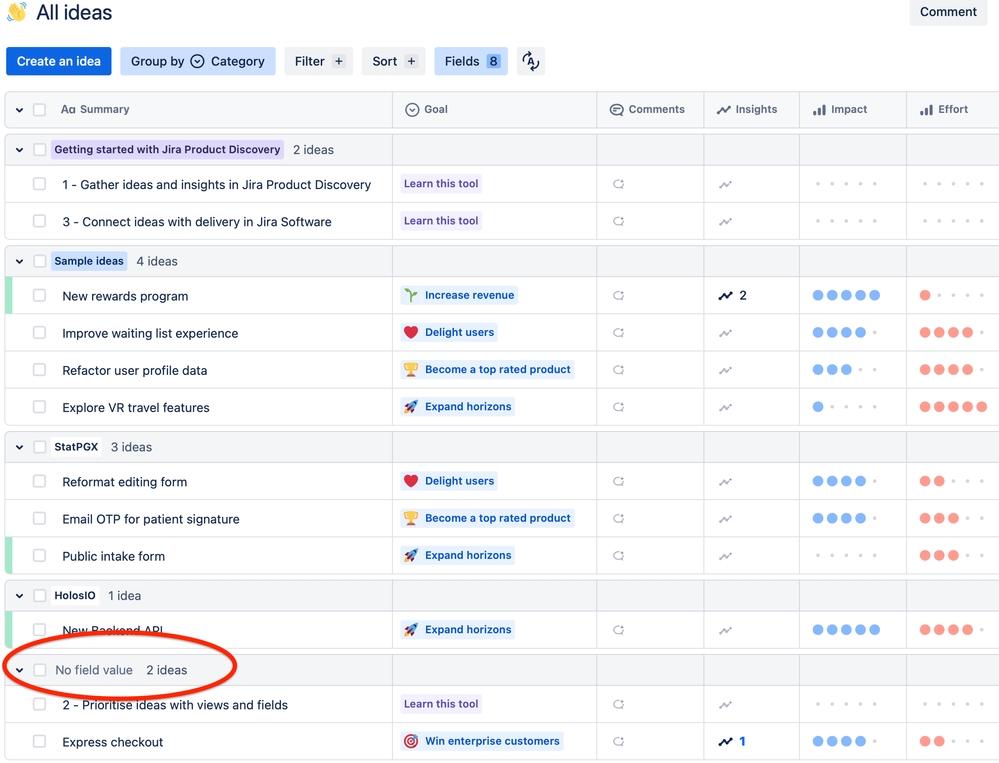Click the Sample ideas category label
Image resolution: width=999 pixels, height=763 pixels.
[x=89, y=261]
